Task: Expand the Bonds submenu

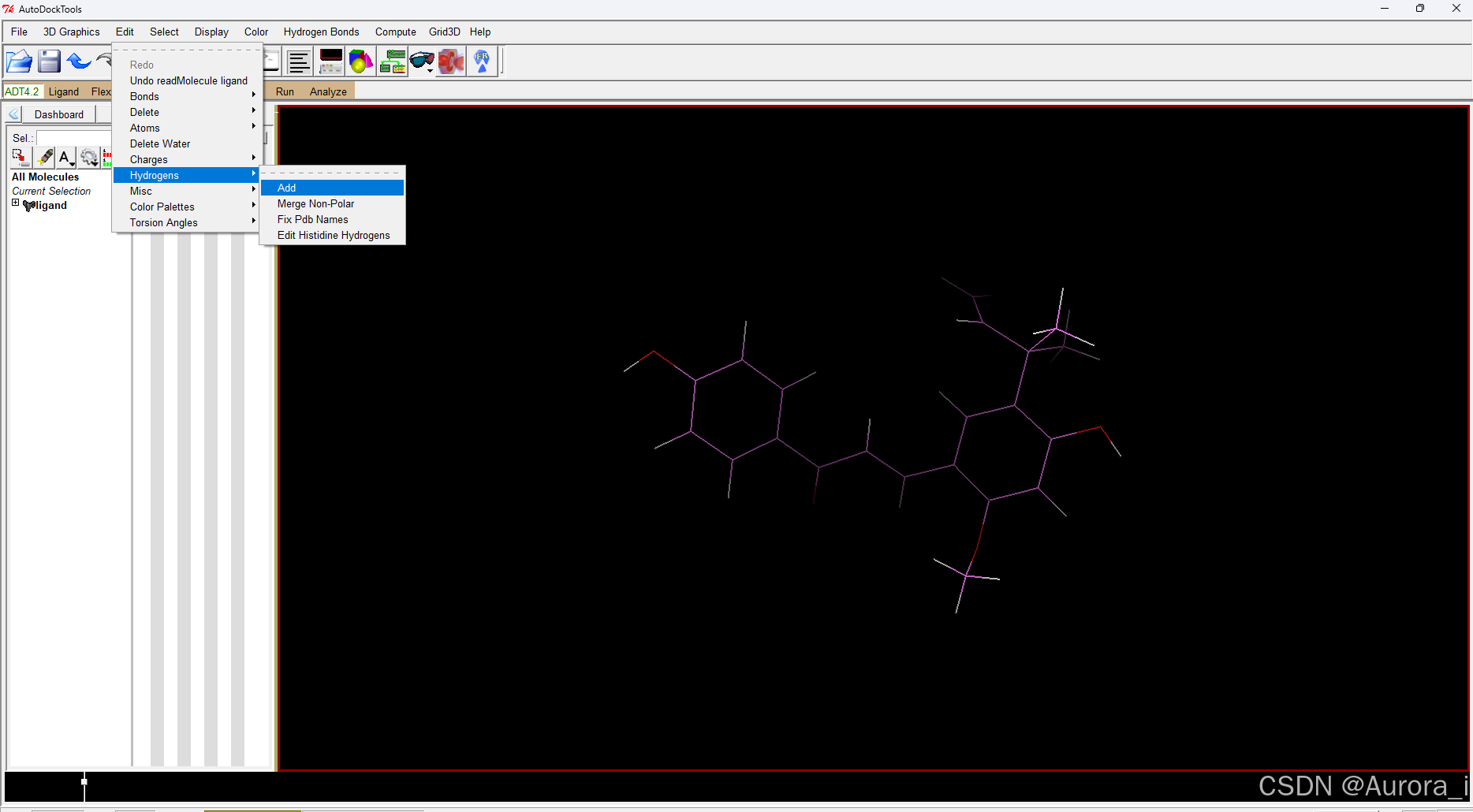Action: 187,96
